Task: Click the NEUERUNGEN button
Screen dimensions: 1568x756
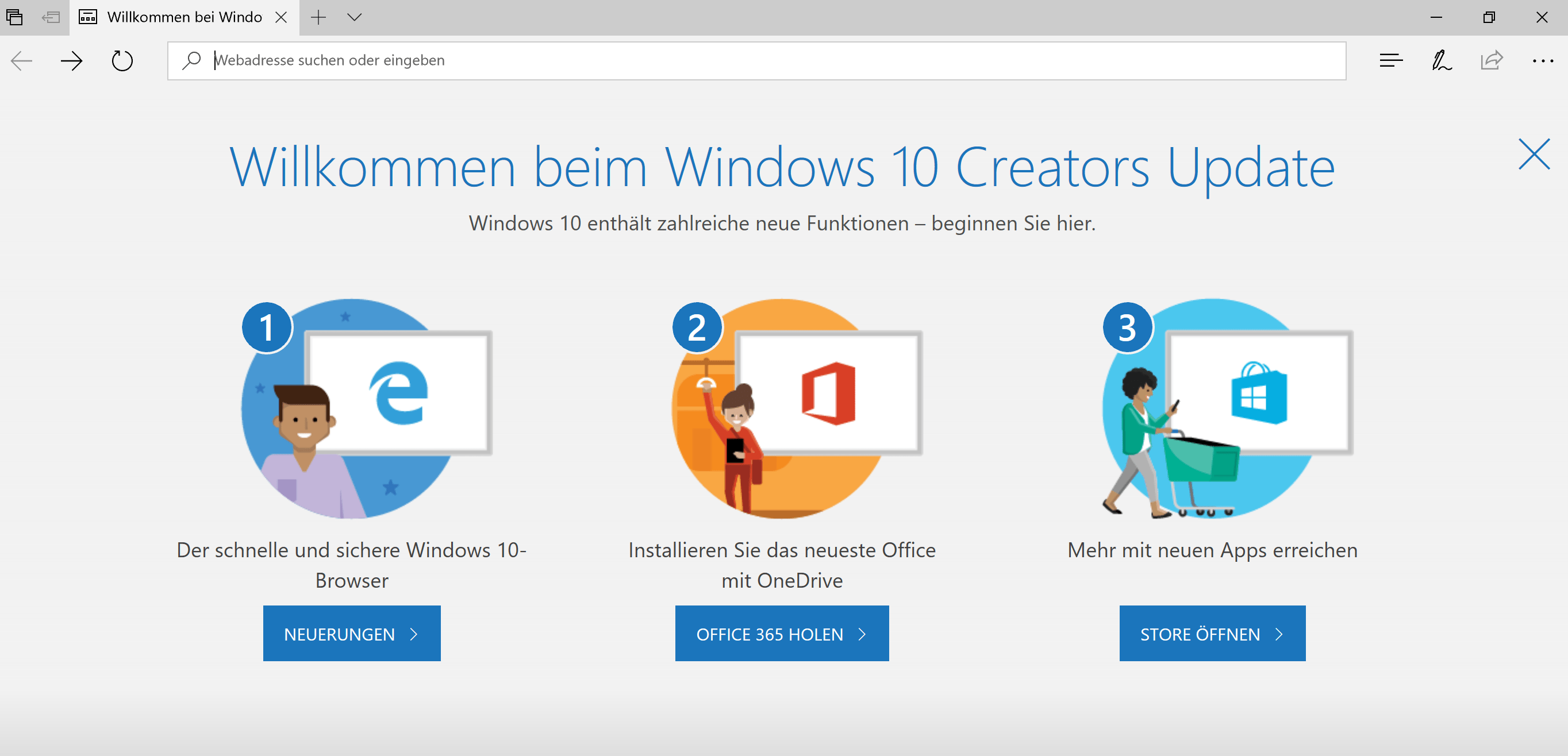Action: (x=351, y=634)
